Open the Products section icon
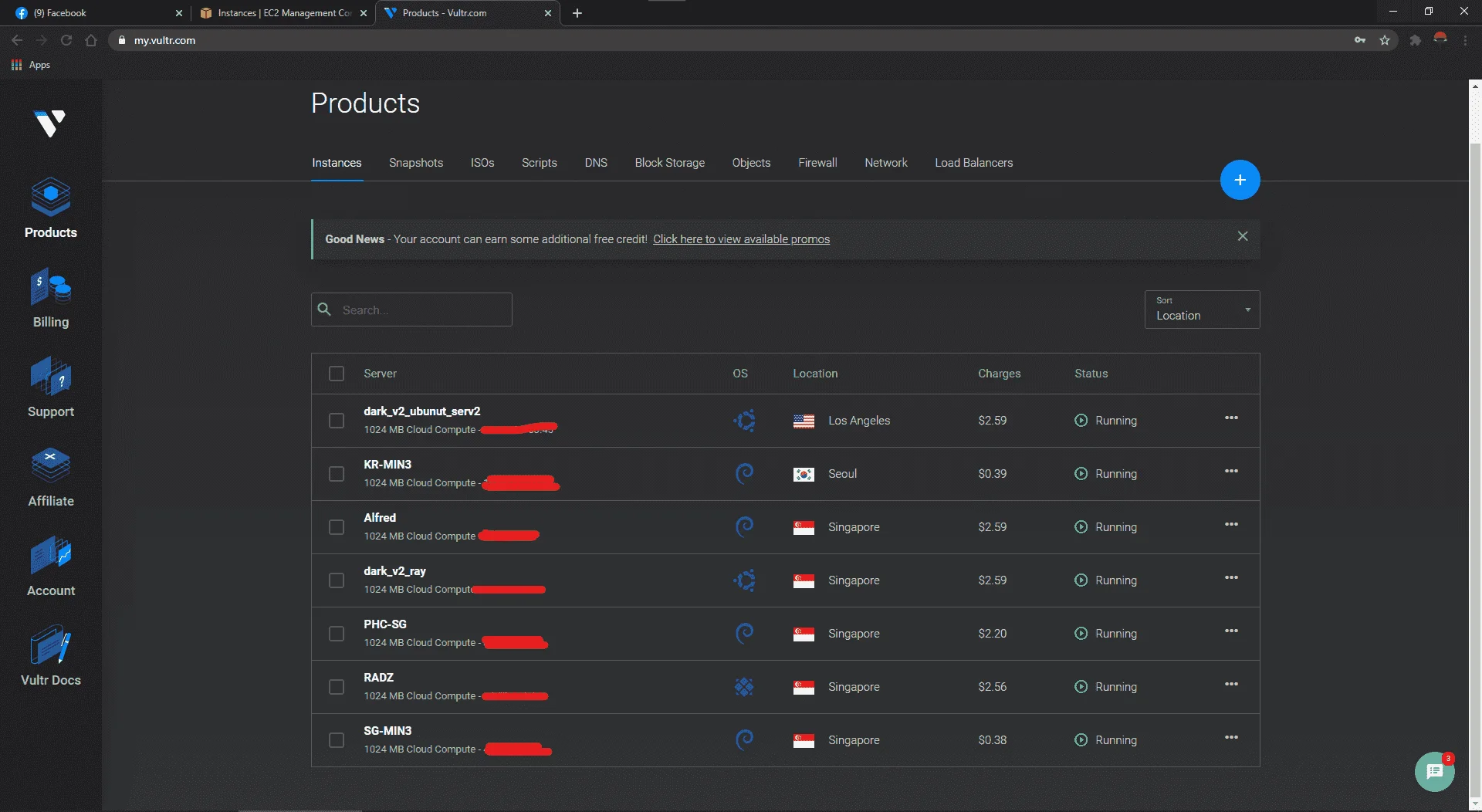1482x812 pixels. click(x=51, y=198)
